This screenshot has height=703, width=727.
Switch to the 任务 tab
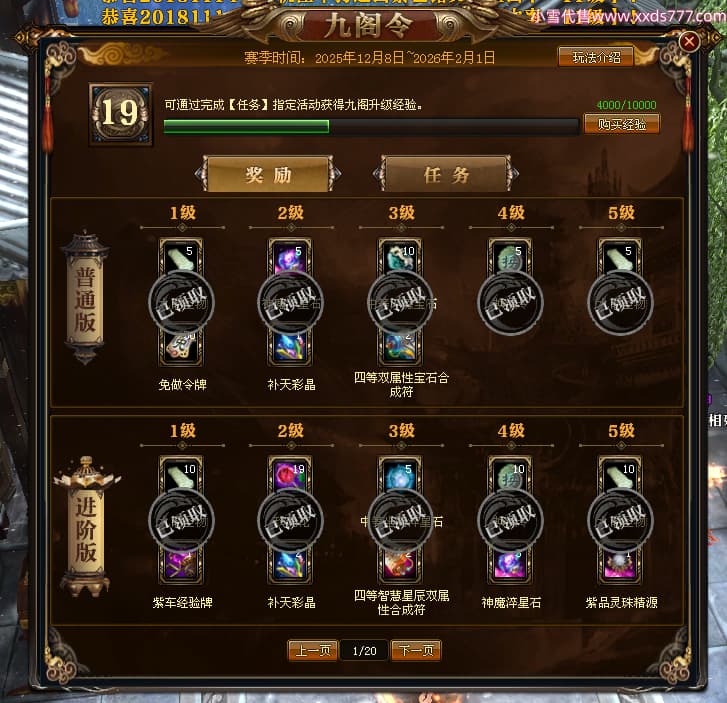(446, 174)
